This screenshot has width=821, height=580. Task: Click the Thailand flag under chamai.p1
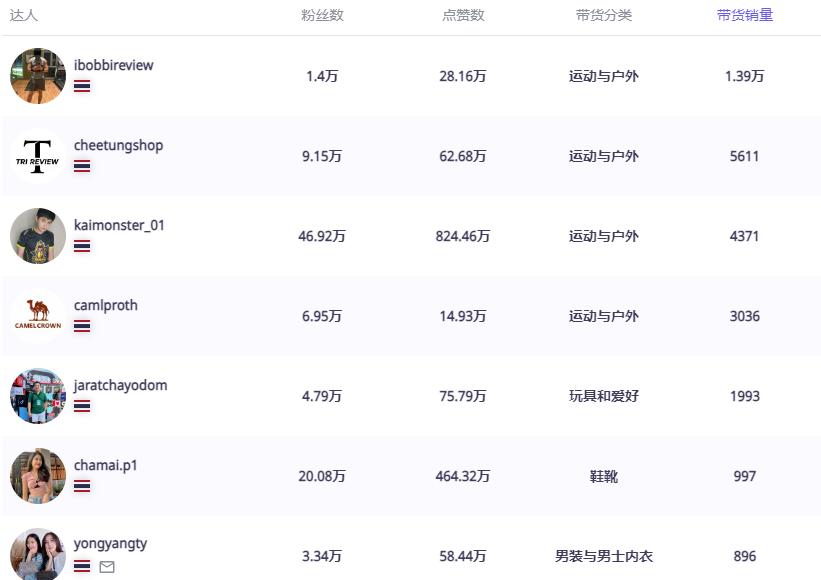[x=82, y=486]
